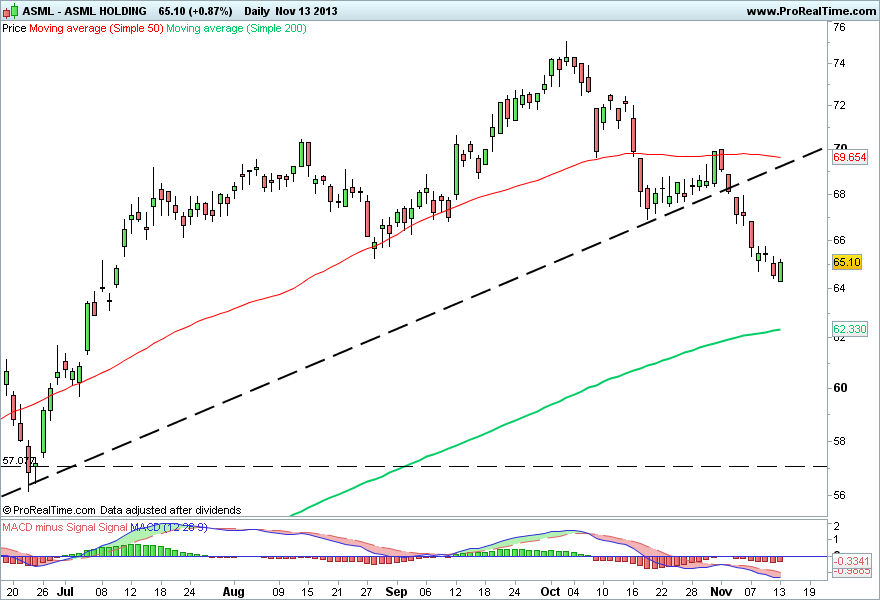Click the Nov month label on time axis
Viewport: 880px width, 600px height.
pyautogui.click(x=721, y=592)
